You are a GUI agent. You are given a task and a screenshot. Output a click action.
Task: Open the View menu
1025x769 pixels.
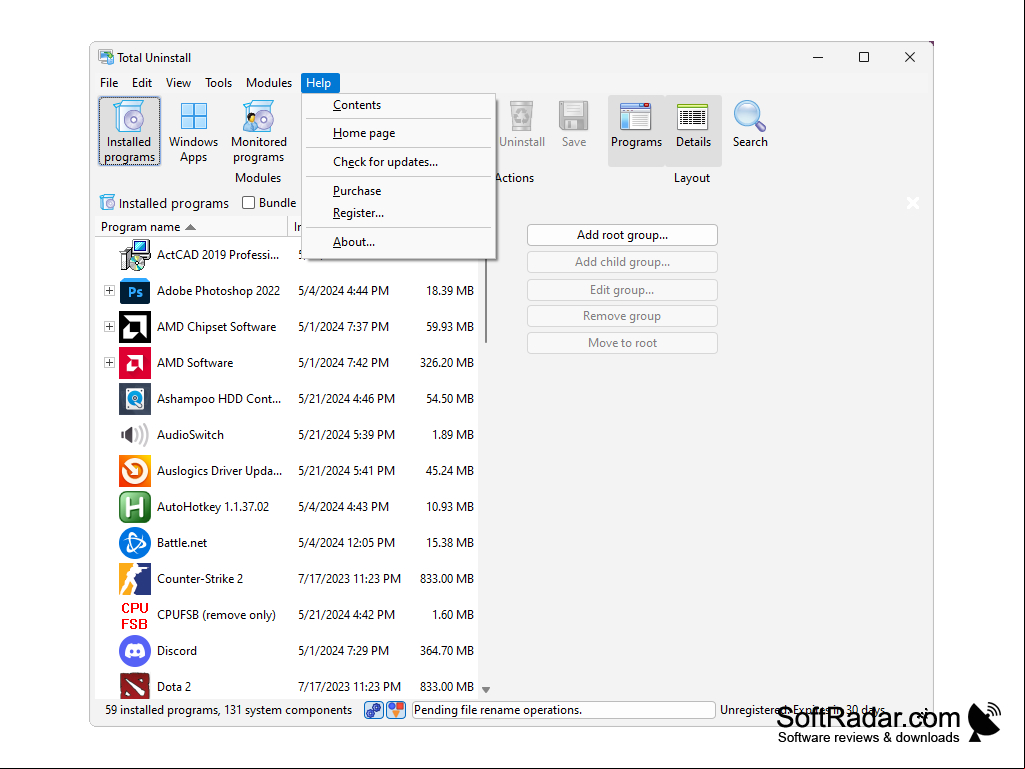pos(178,83)
